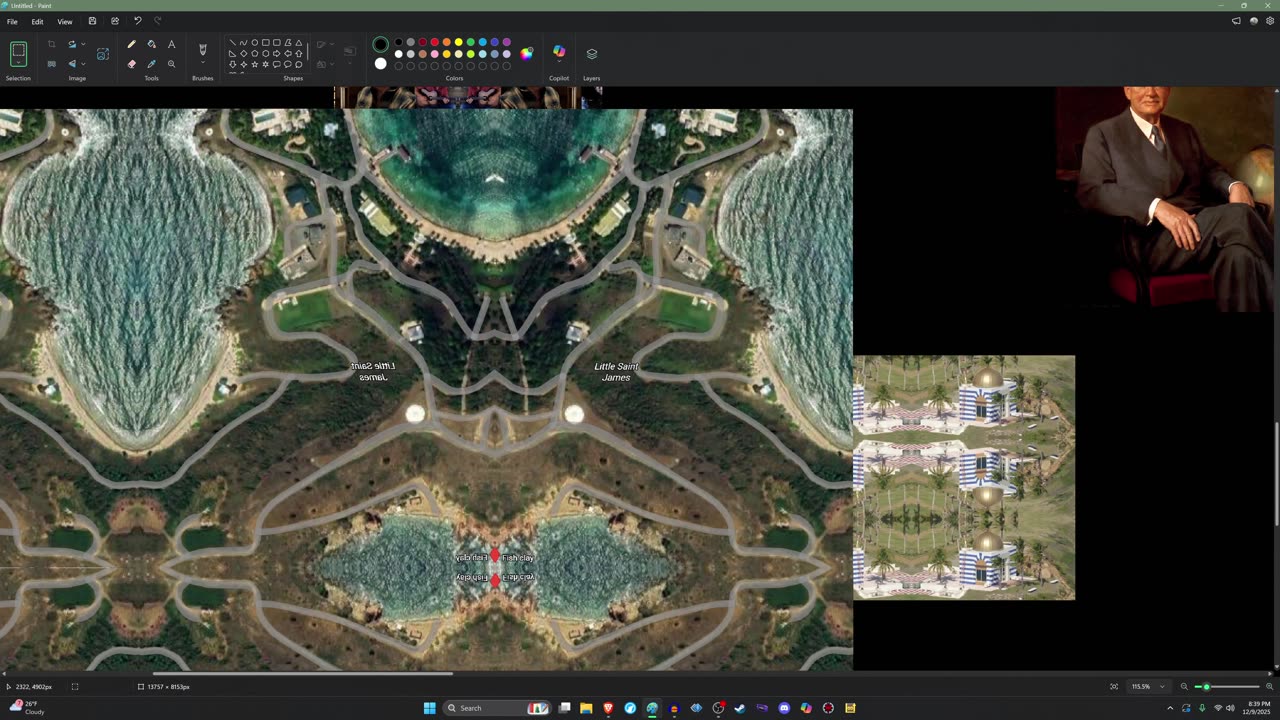Open the weather widget on taskbar

pos(27,708)
